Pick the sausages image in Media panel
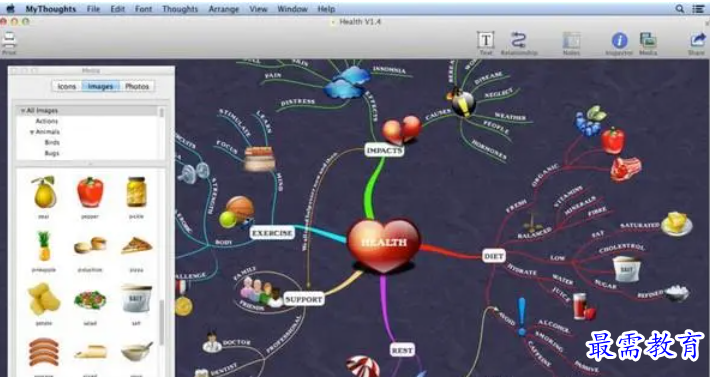Screen dimensions: 710x377 (44, 352)
